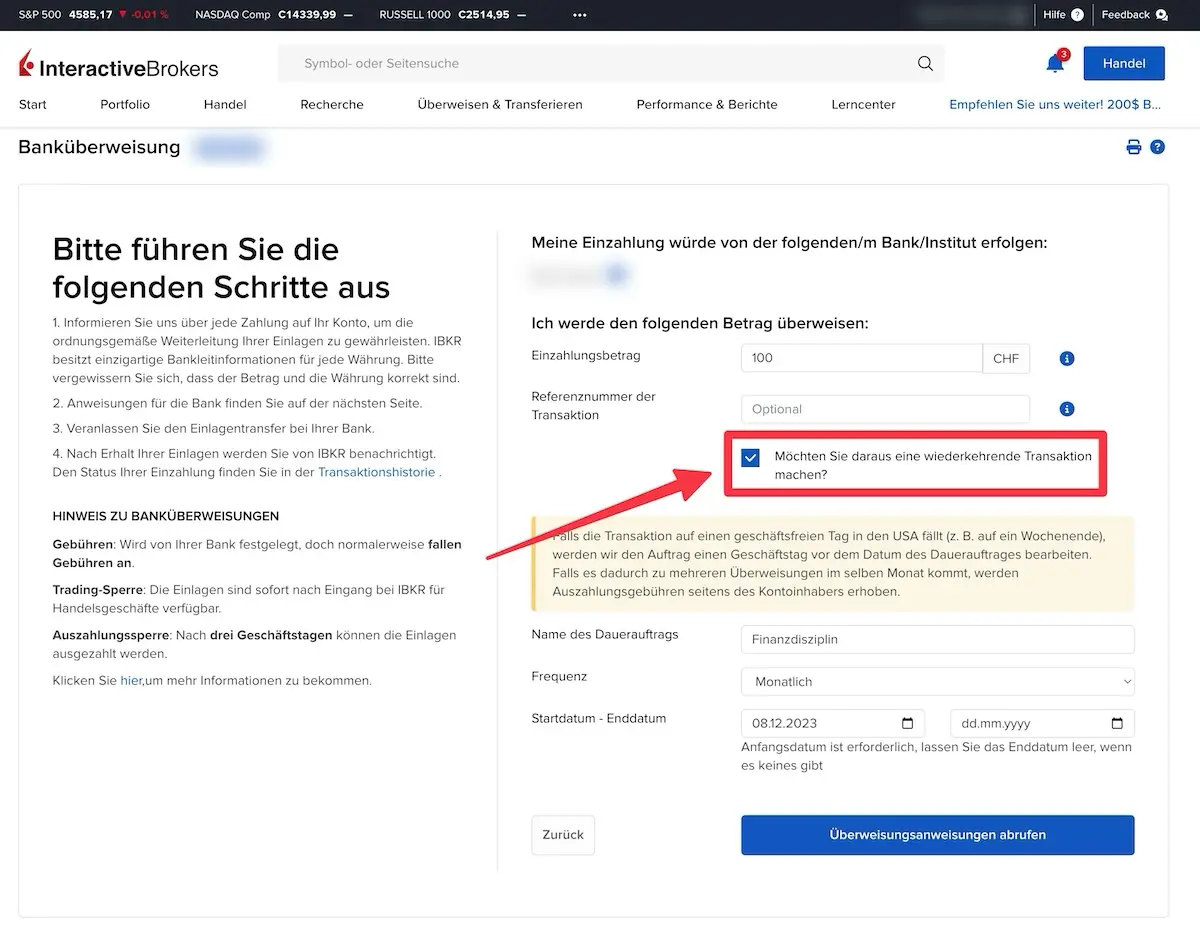Click the Einzahlungsbetrag field with 100
This screenshot has height=952, width=1200.
point(862,358)
